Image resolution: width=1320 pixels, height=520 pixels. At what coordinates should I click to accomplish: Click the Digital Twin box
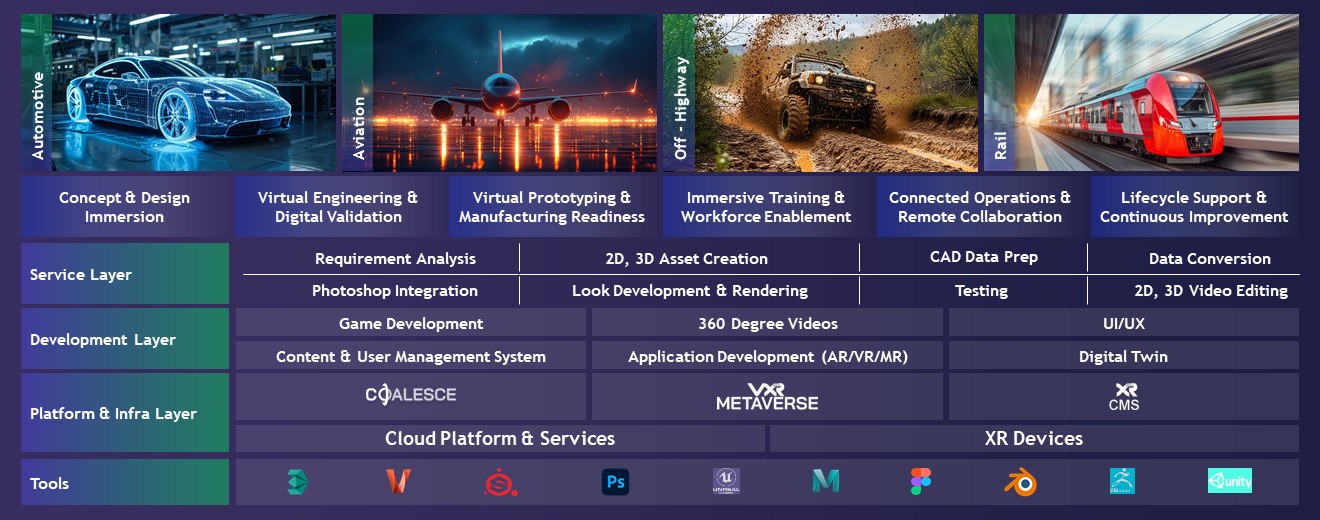click(1124, 356)
